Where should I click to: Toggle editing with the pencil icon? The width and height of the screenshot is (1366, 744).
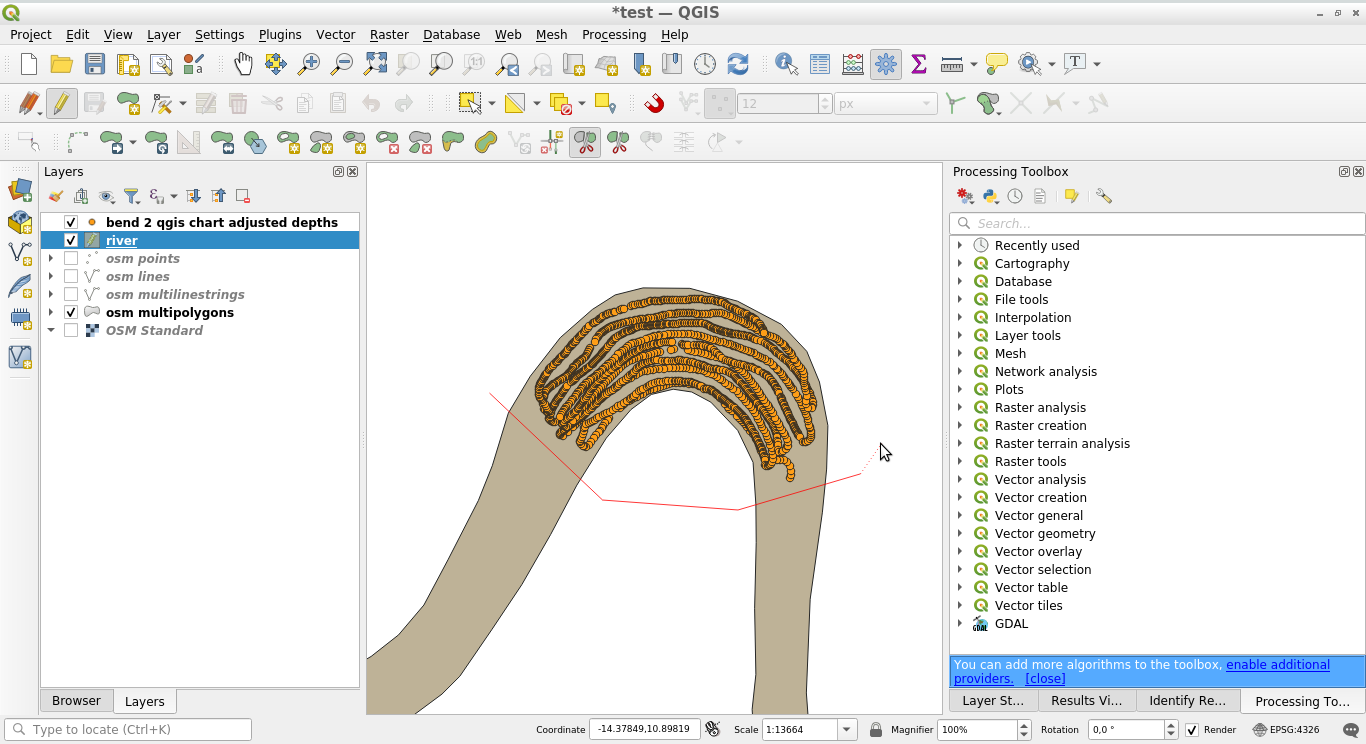[62, 103]
